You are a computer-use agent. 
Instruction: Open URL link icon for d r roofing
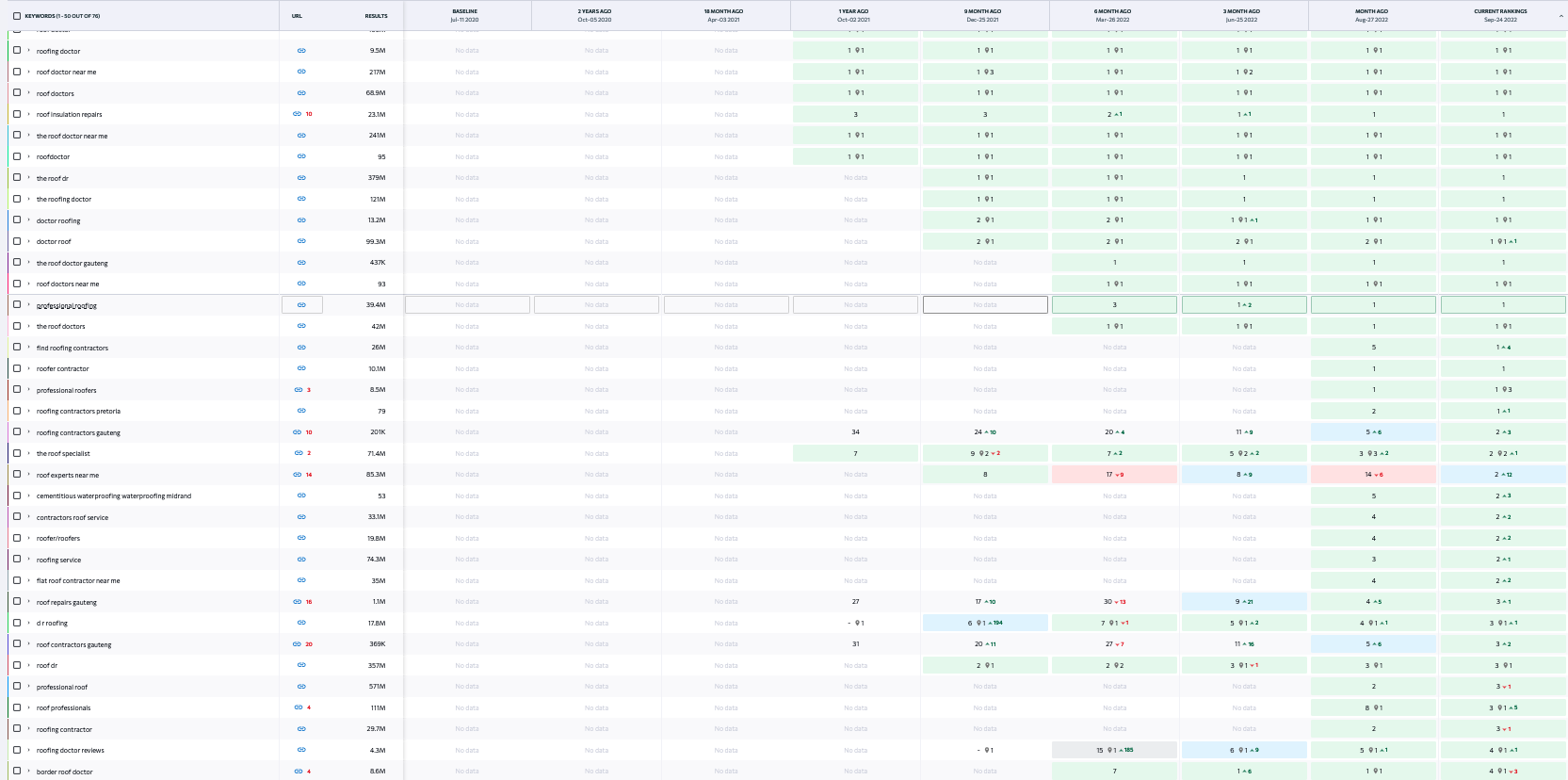tap(301, 623)
